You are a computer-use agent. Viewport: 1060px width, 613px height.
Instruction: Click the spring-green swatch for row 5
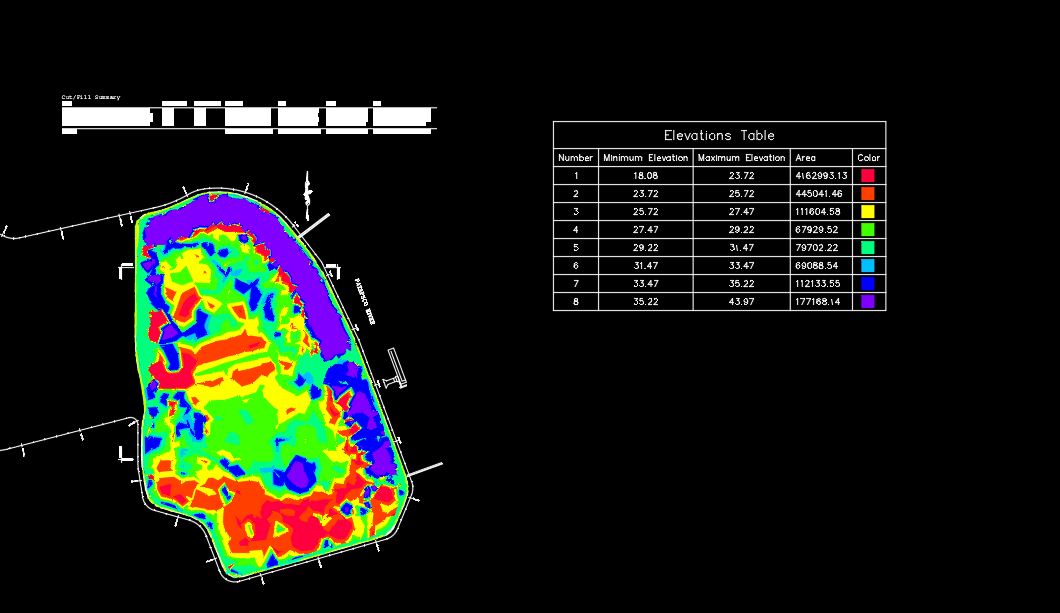868,247
